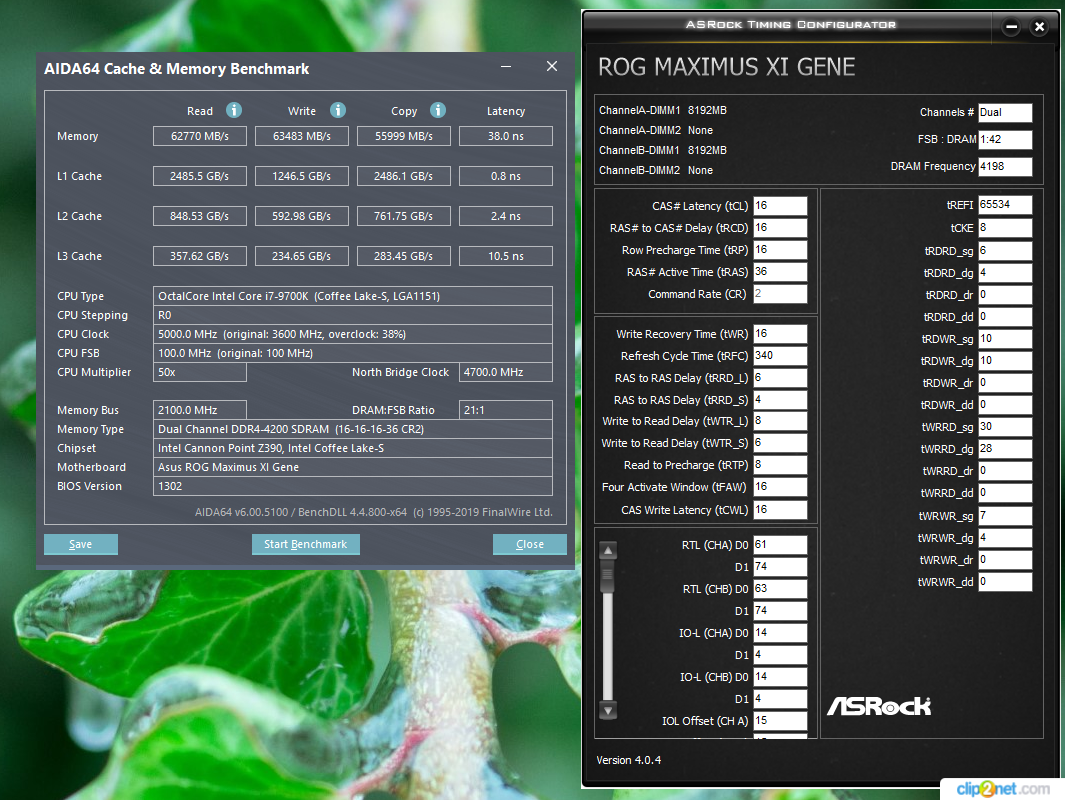Click the Copy info icon in AIDA64
This screenshot has height=800, width=1065.
[x=438, y=110]
